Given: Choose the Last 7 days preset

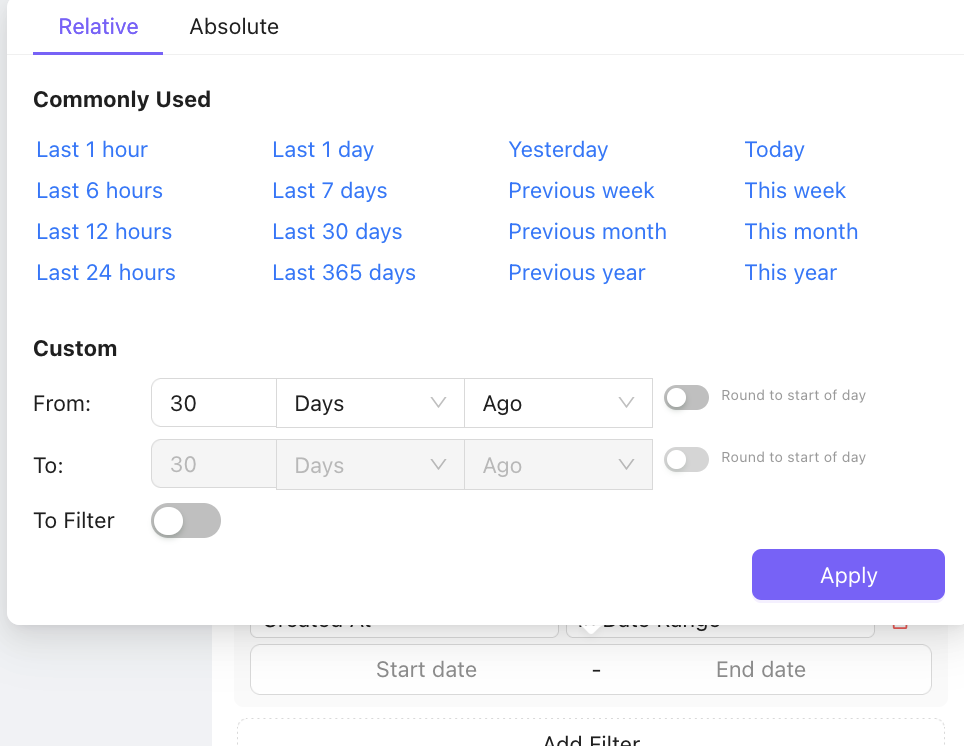Looking at the screenshot, I should [330, 191].
